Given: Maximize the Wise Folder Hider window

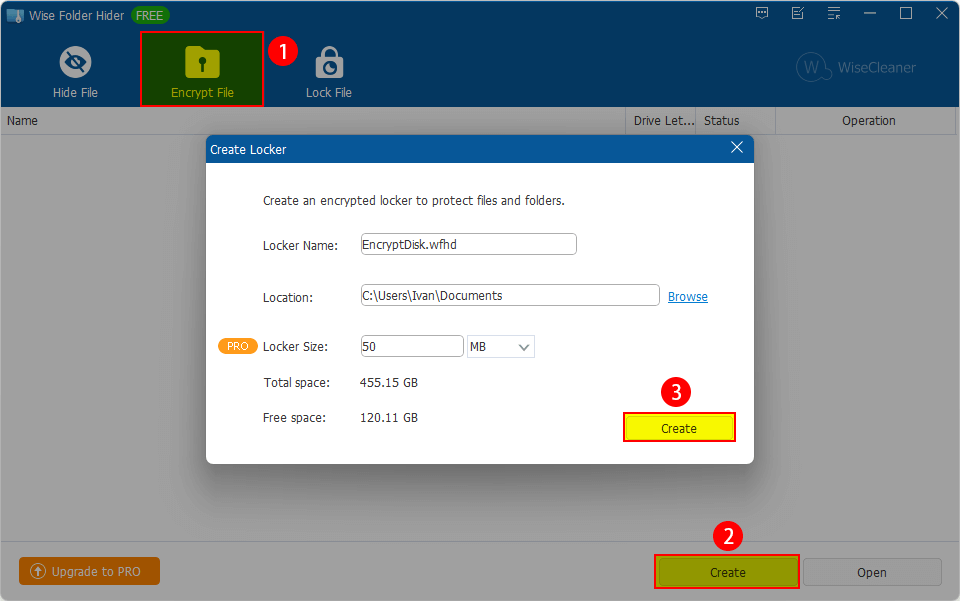Looking at the screenshot, I should [906, 13].
